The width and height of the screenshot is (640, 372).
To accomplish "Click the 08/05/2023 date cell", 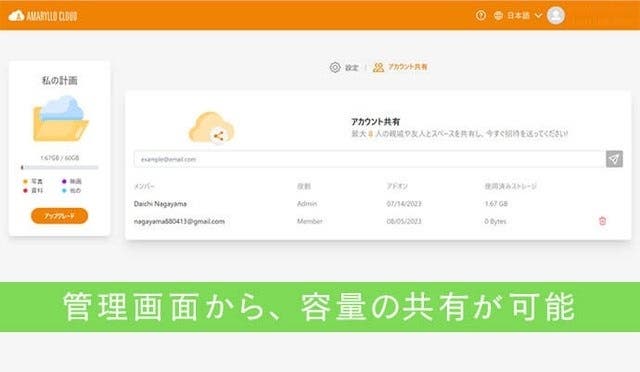I will tap(404, 221).
